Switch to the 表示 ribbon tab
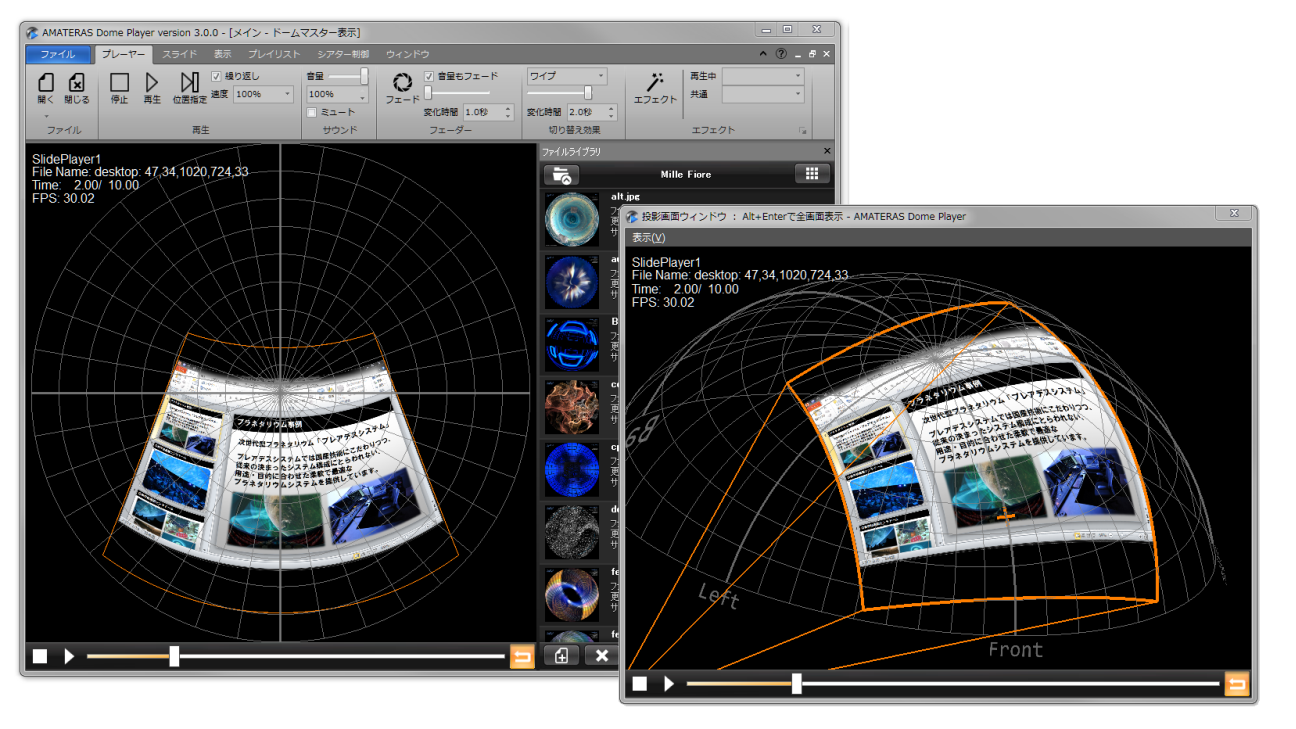Image resolution: width=1296 pixels, height=729 pixels. (222, 54)
